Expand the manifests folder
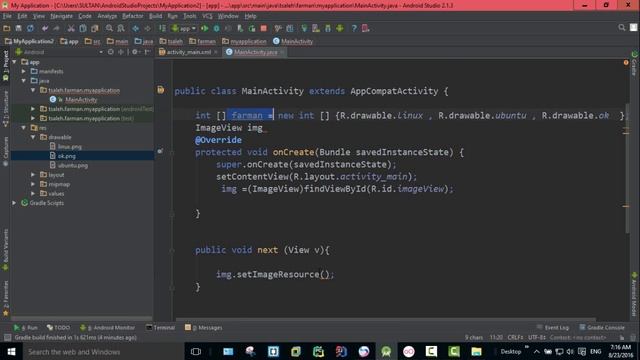Image resolution: width=640 pixels, height=360 pixels. pyautogui.click(x=24, y=71)
